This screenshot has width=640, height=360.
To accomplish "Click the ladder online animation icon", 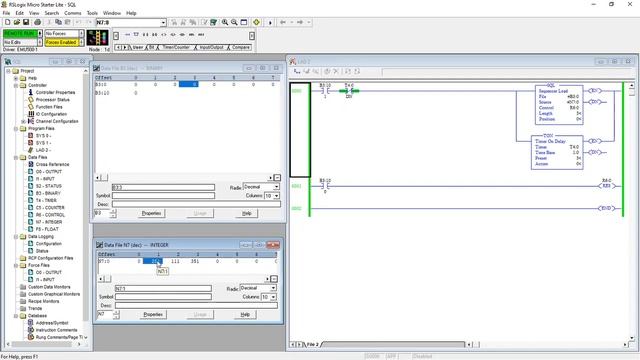I will 98,38.
